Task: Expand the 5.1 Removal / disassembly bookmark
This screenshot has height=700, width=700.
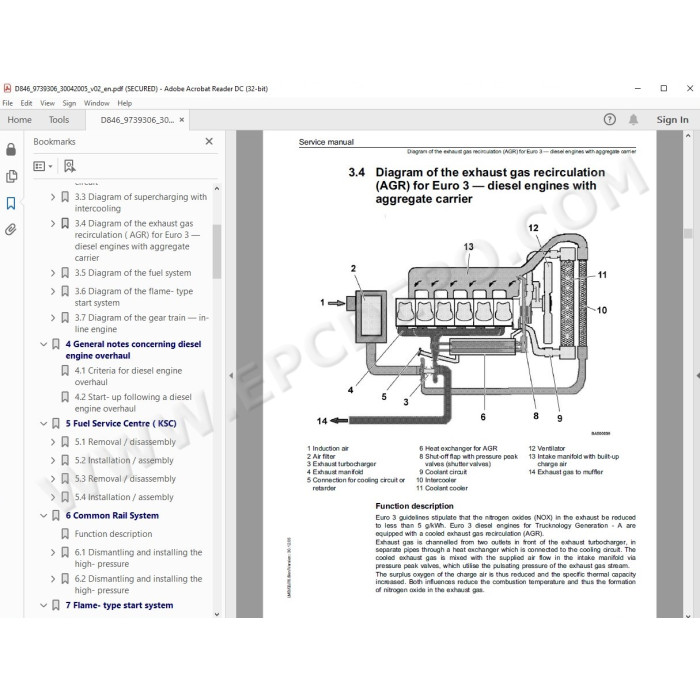Action: click(x=53, y=442)
